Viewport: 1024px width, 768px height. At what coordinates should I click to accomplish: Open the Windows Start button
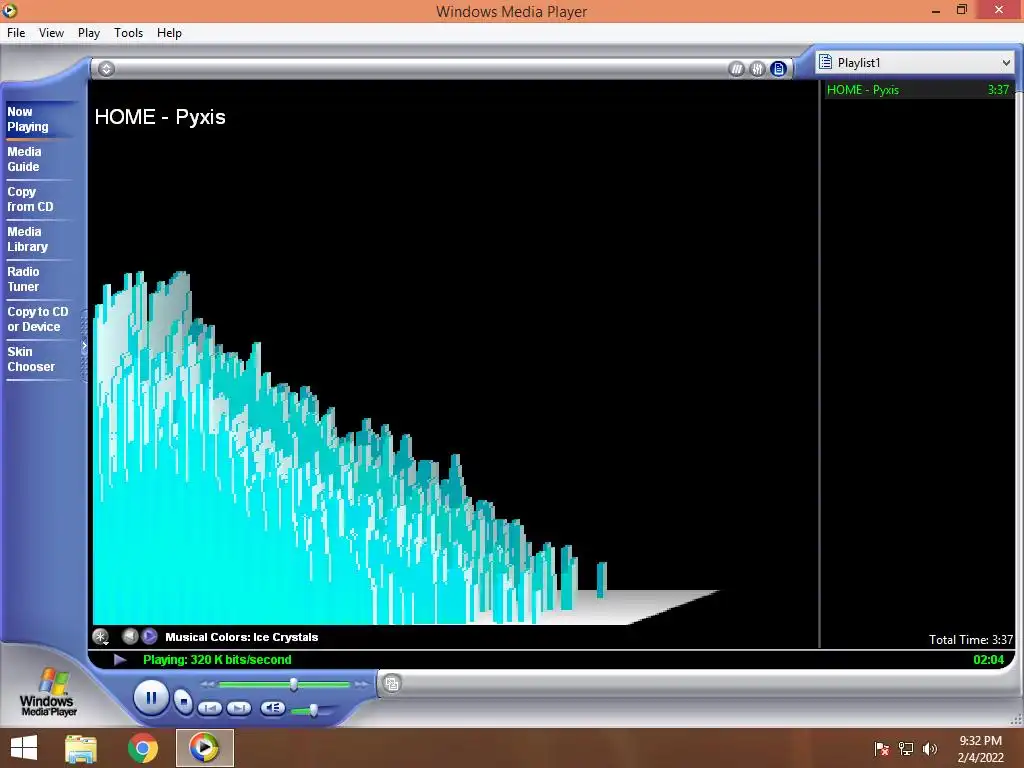pyautogui.click(x=24, y=748)
